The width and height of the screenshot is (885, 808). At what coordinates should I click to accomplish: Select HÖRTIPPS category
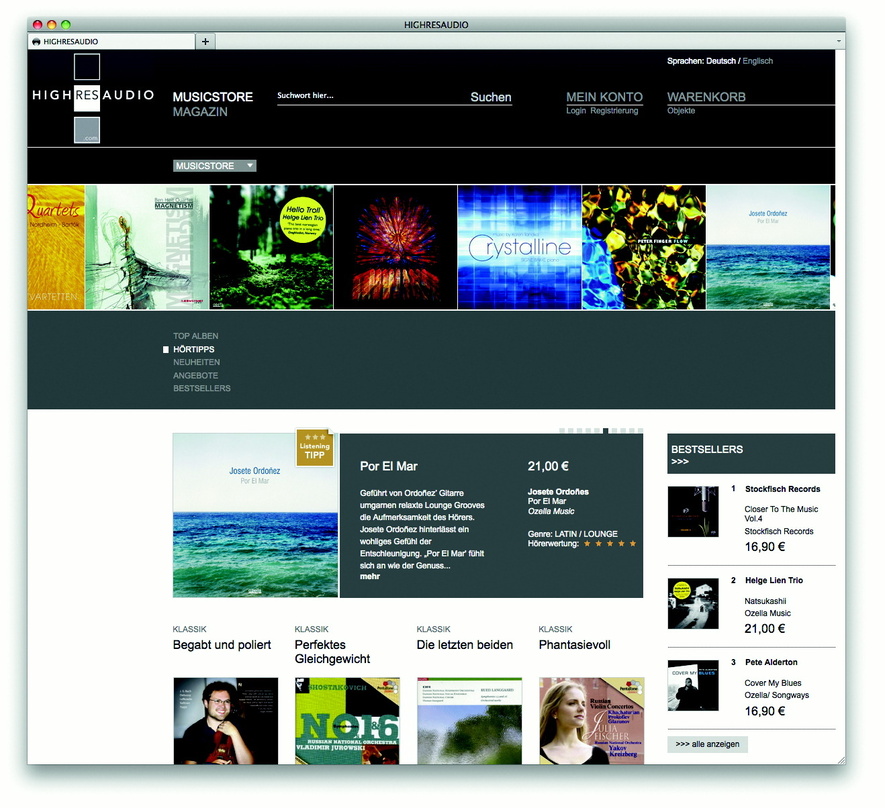point(194,349)
